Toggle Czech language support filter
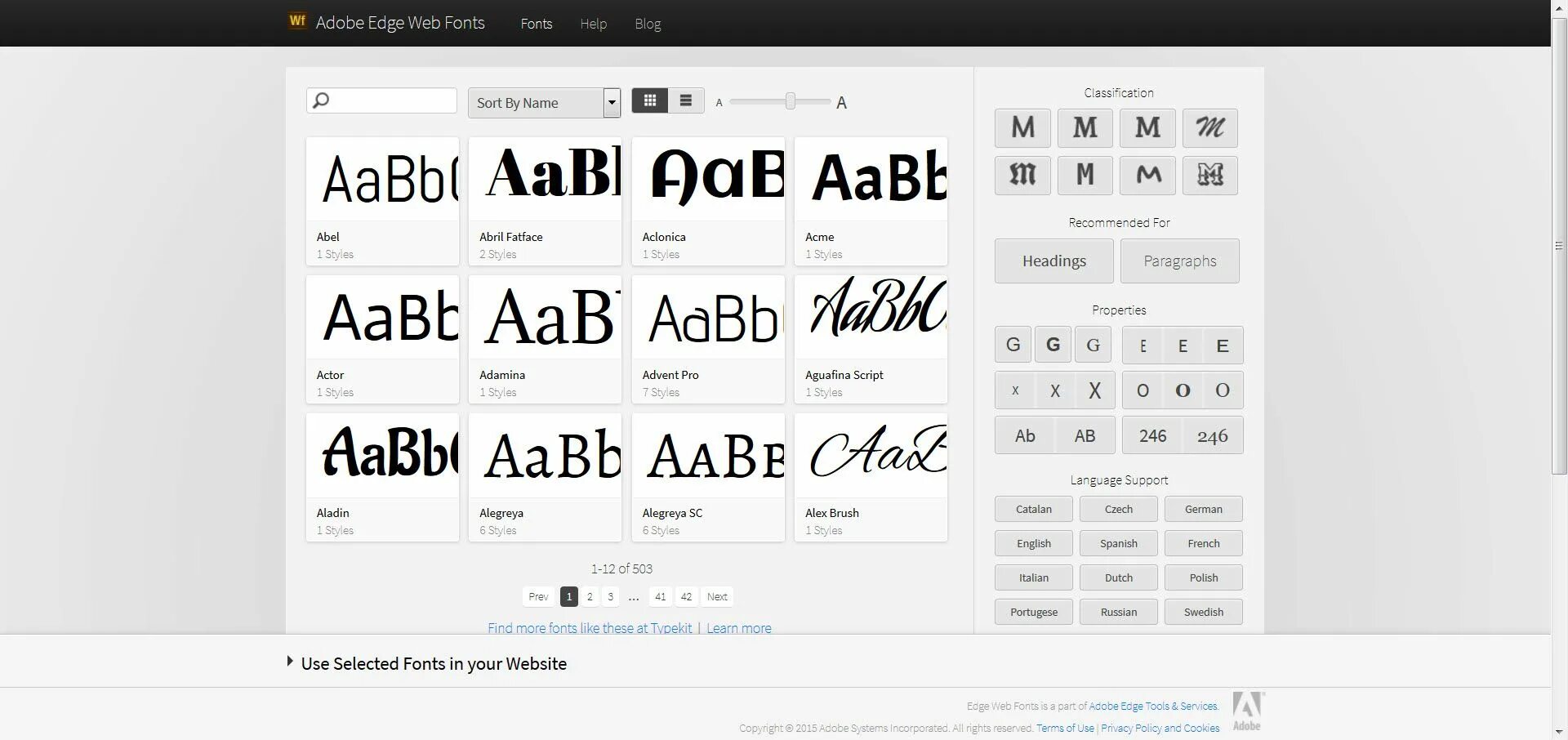 1119,509
